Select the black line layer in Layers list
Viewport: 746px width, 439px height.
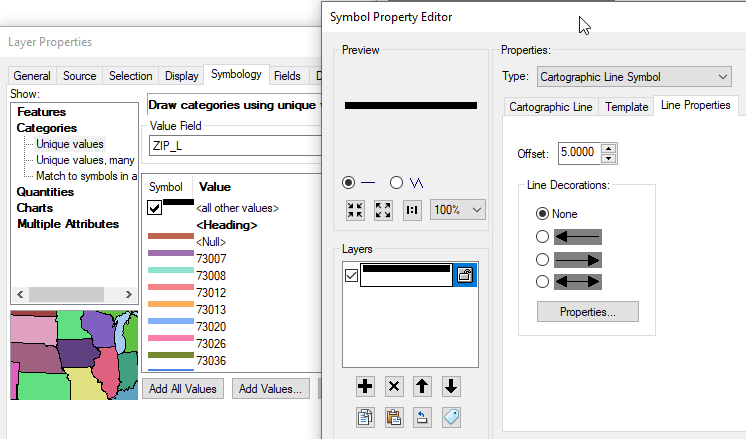pyautogui.click(x=406, y=275)
